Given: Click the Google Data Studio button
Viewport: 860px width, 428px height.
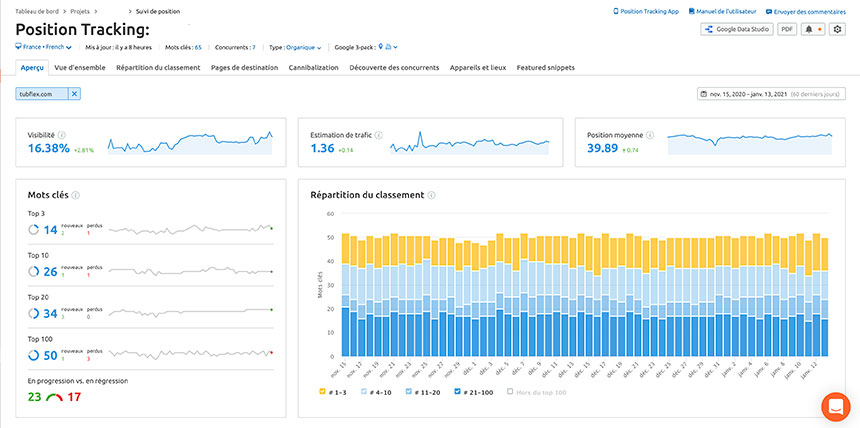Looking at the screenshot, I should (x=737, y=29).
